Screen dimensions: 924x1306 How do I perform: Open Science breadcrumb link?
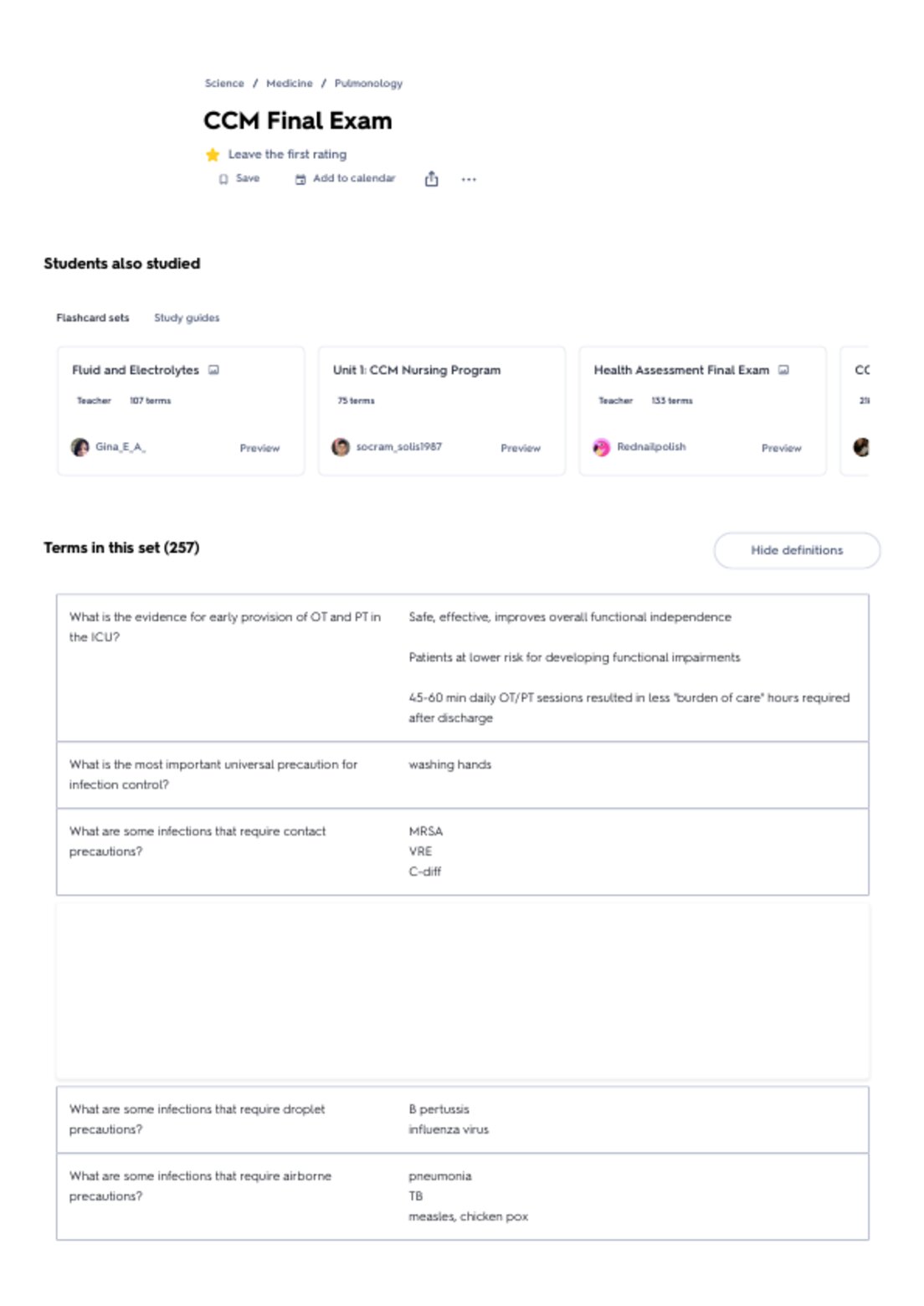[224, 84]
